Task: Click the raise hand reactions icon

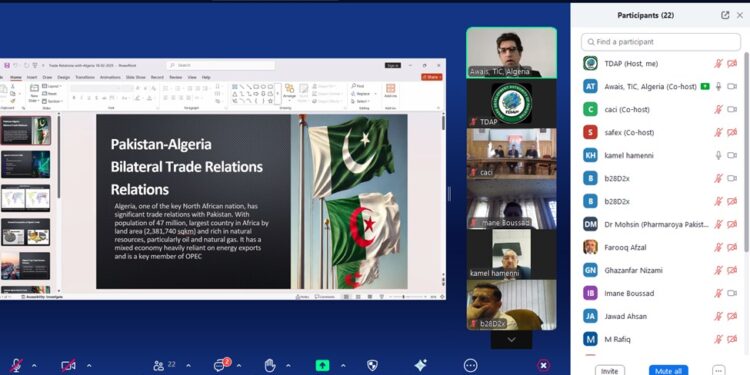Action: tap(270, 366)
